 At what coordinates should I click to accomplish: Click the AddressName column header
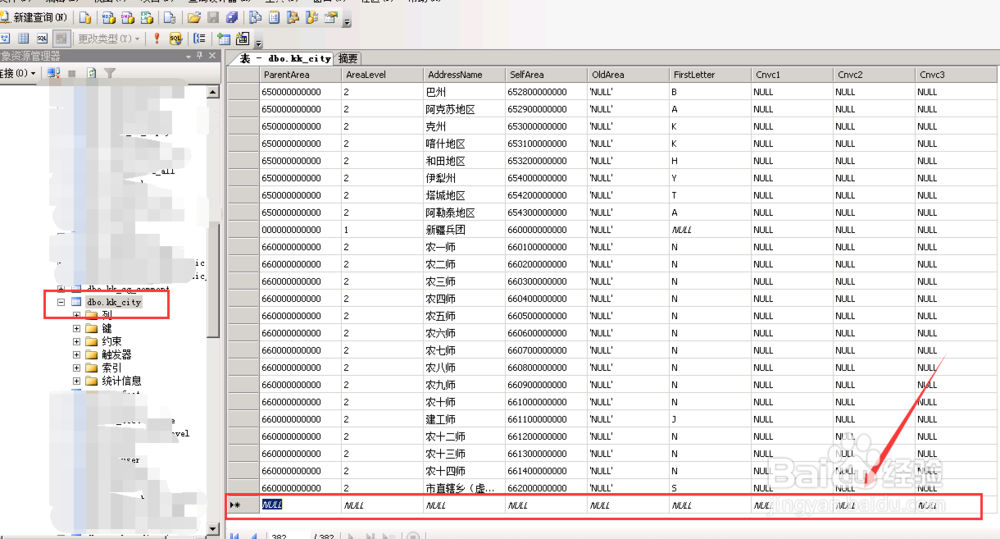464,75
